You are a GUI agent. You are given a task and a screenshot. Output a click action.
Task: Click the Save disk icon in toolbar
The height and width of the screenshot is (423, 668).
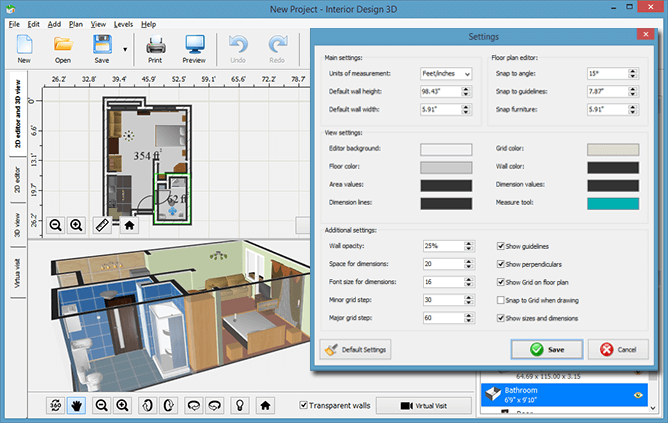click(x=102, y=44)
